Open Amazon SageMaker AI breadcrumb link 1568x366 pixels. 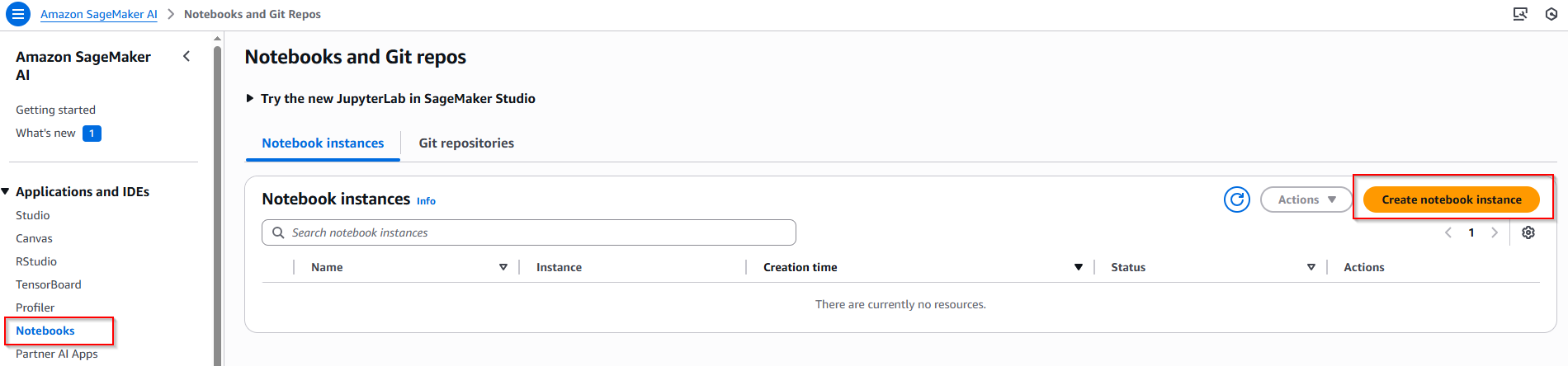pyautogui.click(x=99, y=14)
